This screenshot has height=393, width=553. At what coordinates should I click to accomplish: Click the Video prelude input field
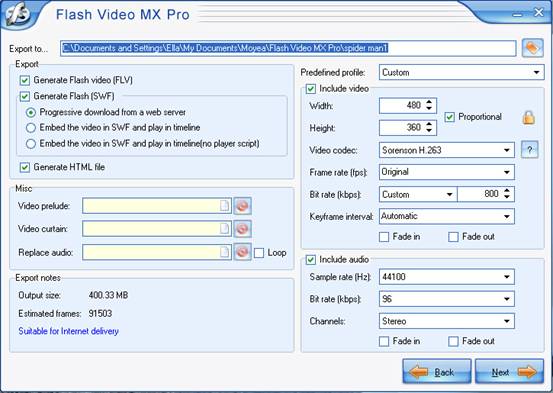(157, 206)
